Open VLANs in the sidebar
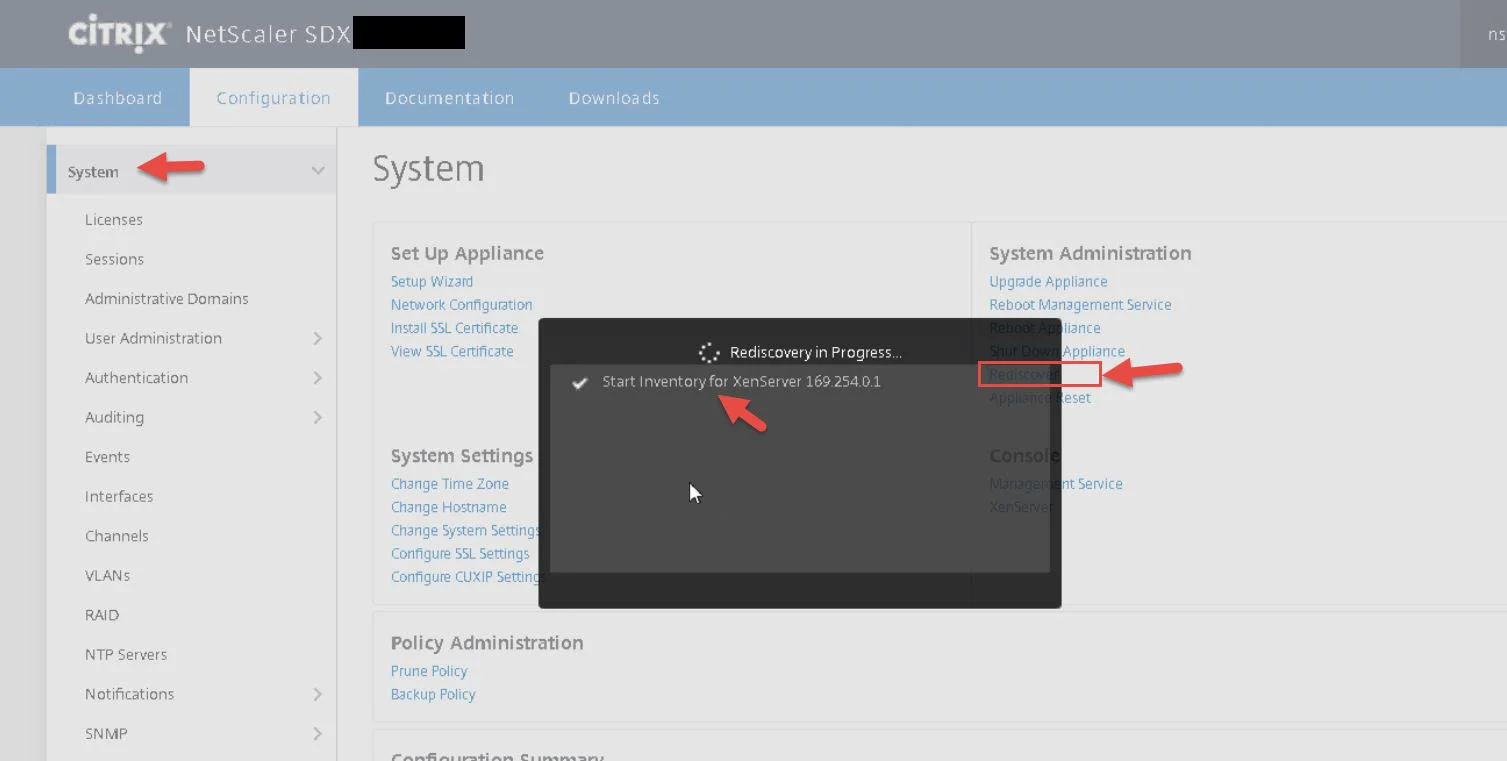 tap(107, 576)
